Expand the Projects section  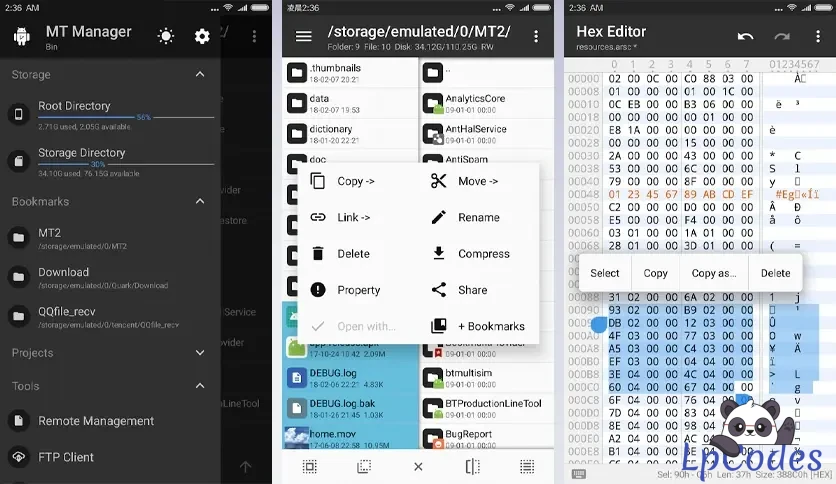tap(200, 352)
